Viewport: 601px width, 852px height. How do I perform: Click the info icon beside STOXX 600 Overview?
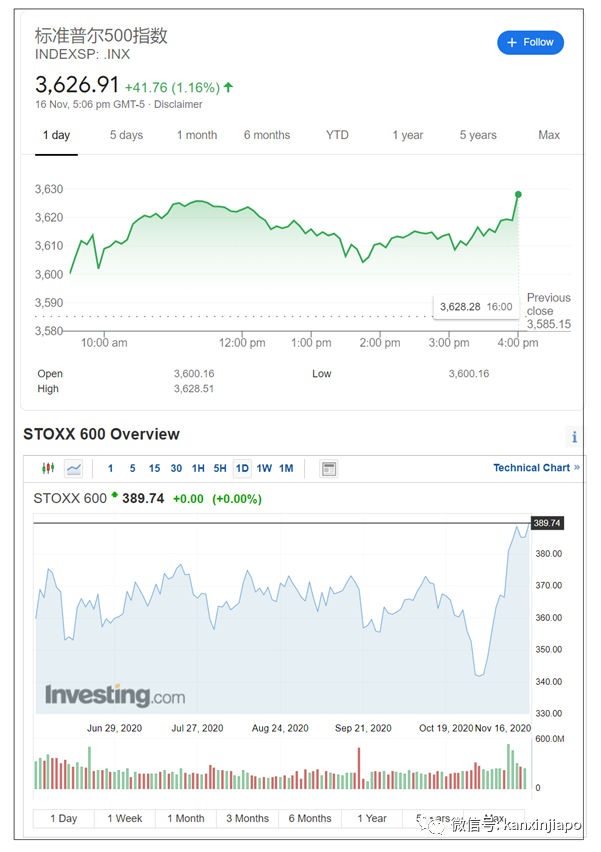[x=574, y=436]
